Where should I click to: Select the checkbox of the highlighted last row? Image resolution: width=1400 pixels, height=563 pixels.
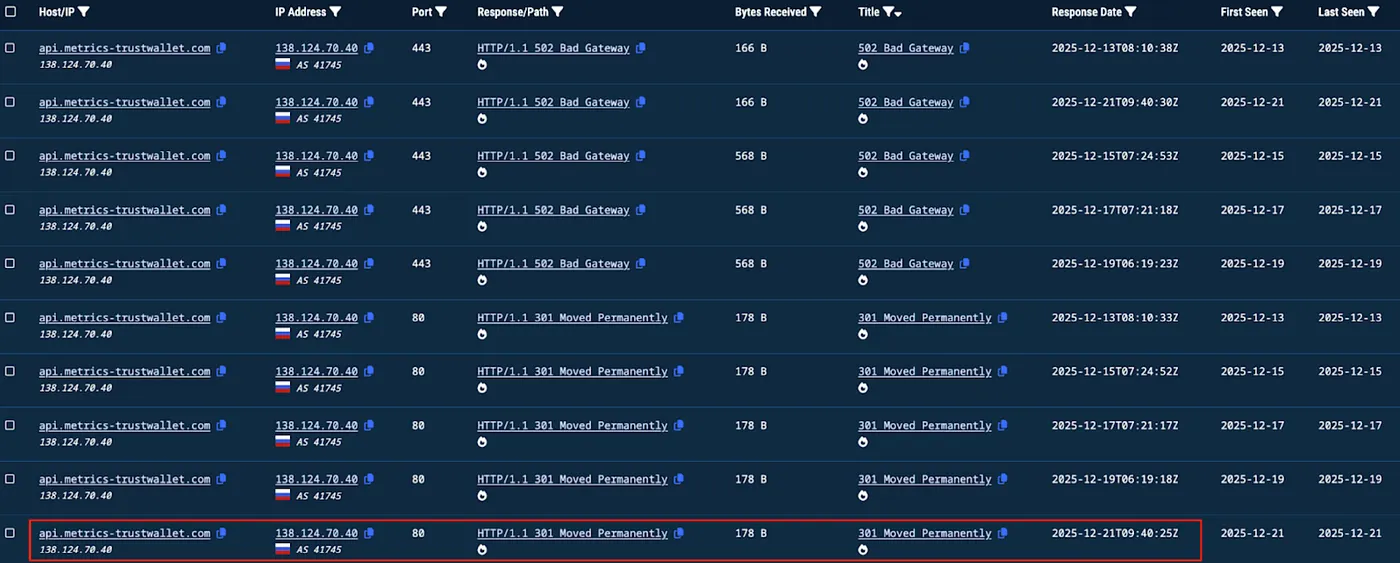point(10,533)
